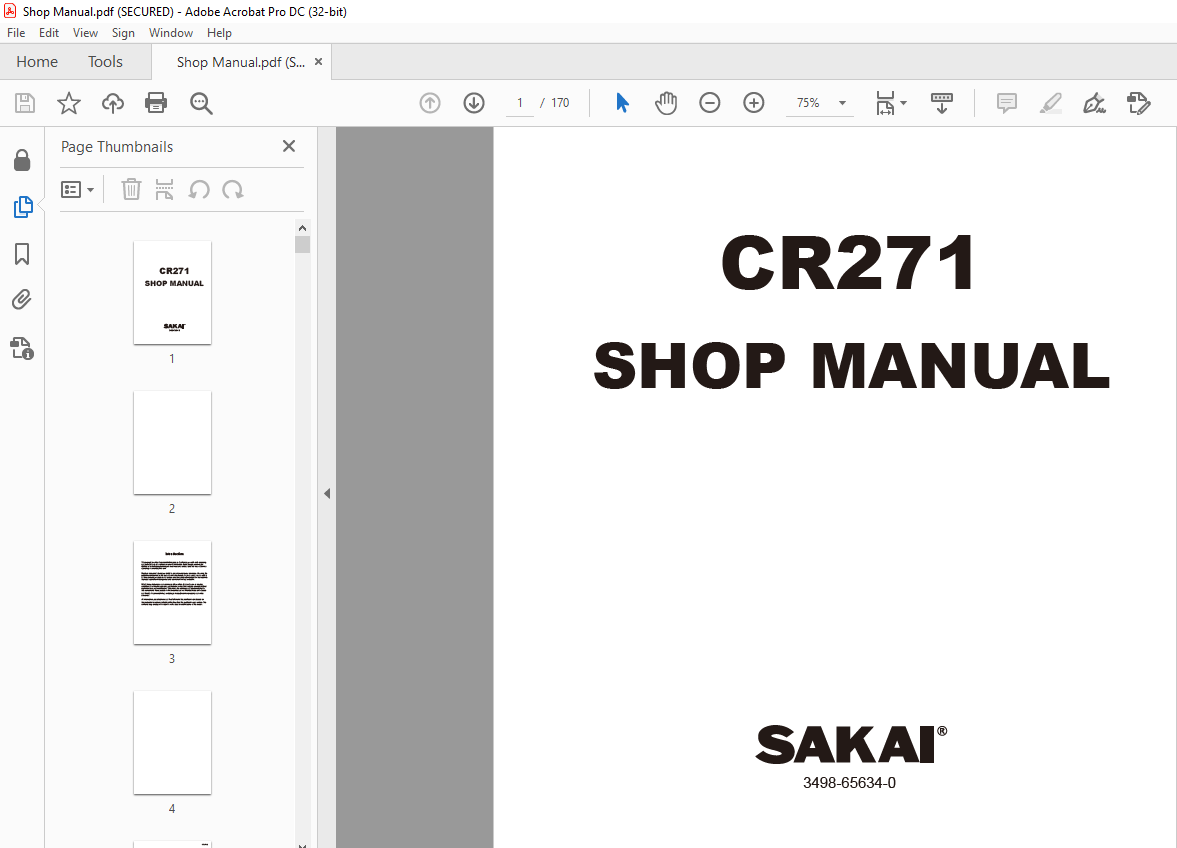Open the Sign document pen icon
This screenshot has width=1177, height=848.
tap(1094, 103)
